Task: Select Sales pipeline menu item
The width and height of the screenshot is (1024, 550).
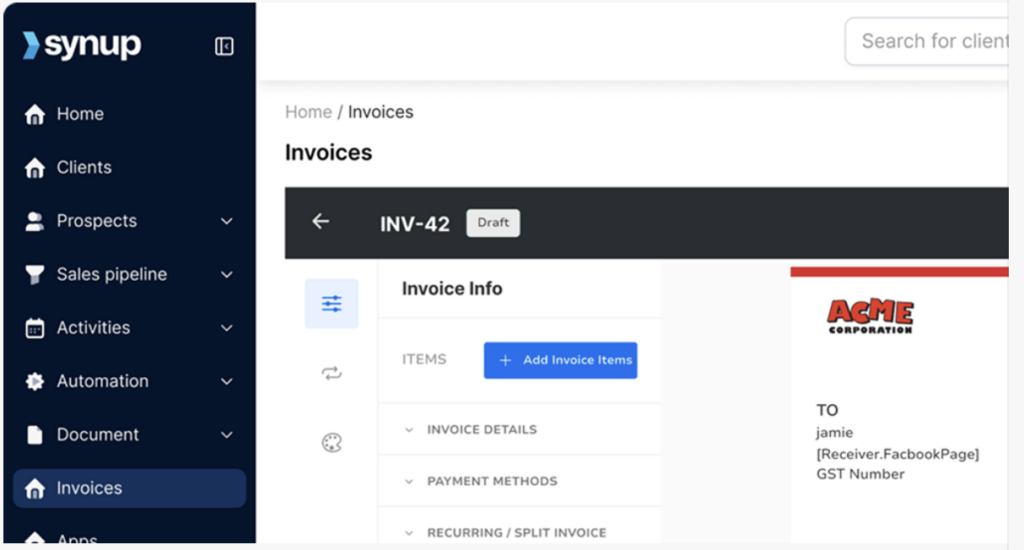Action: [112, 274]
